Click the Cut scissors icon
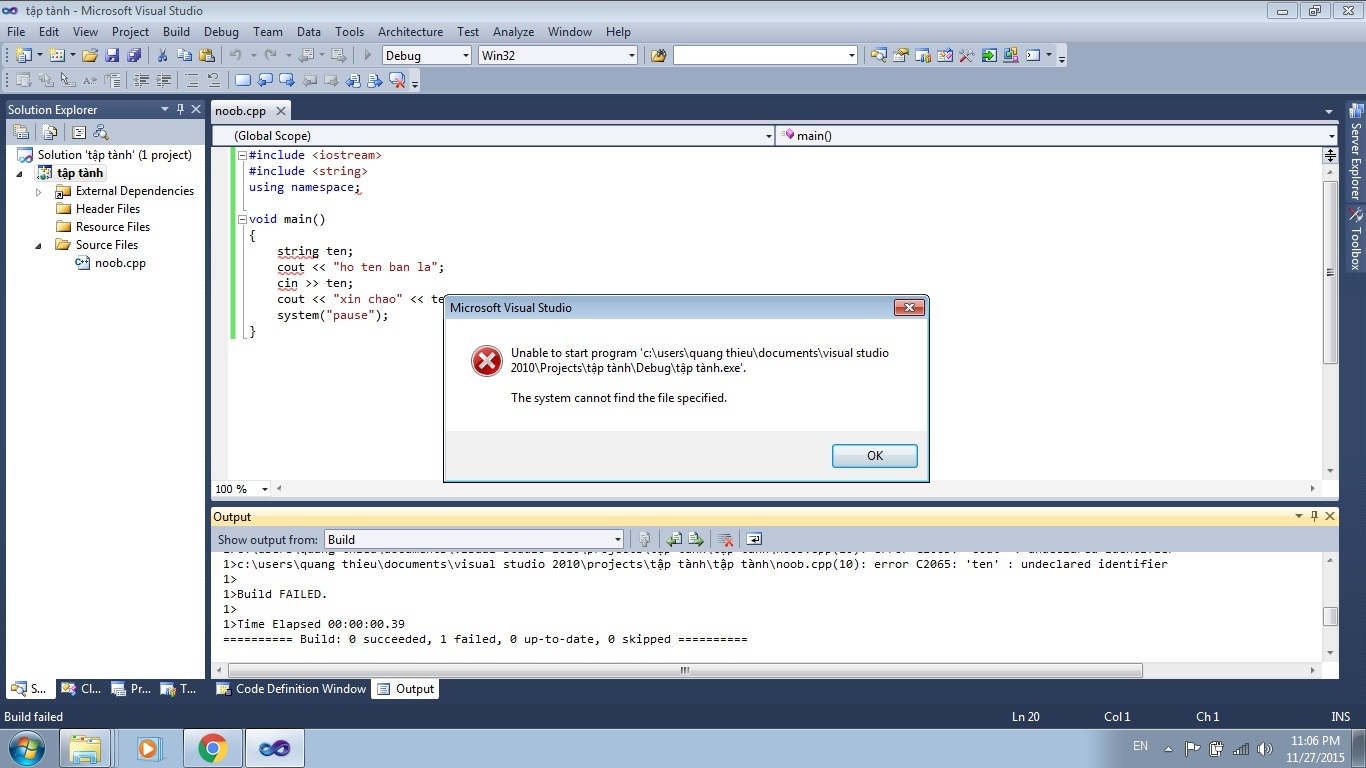Viewport: 1366px width, 768px height. pos(162,56)
